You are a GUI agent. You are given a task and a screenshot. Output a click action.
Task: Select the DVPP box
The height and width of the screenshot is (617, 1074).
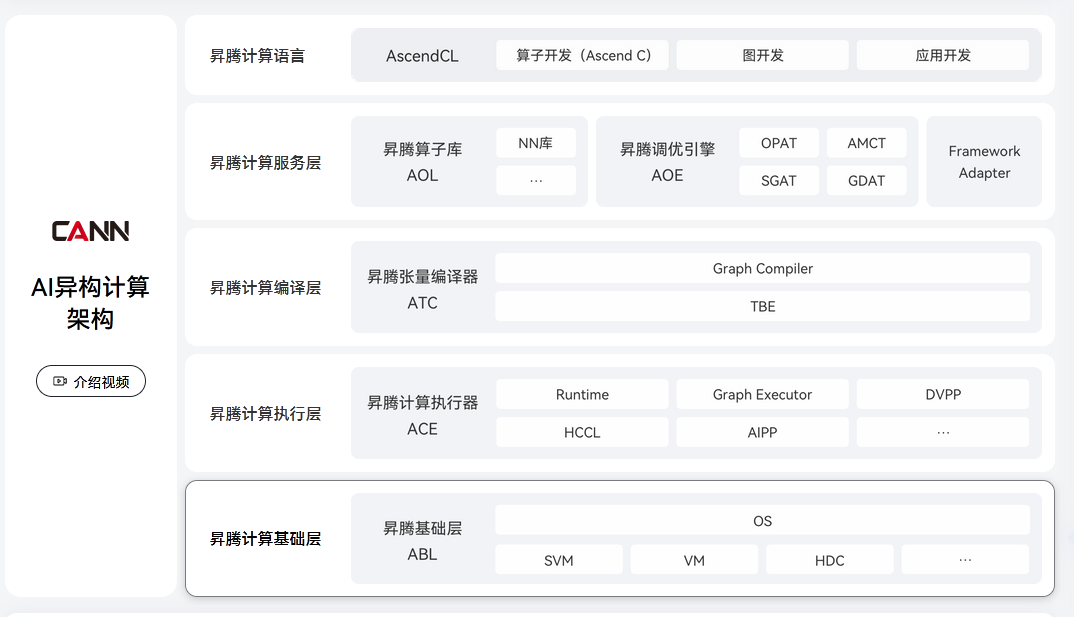coord(942,394)
